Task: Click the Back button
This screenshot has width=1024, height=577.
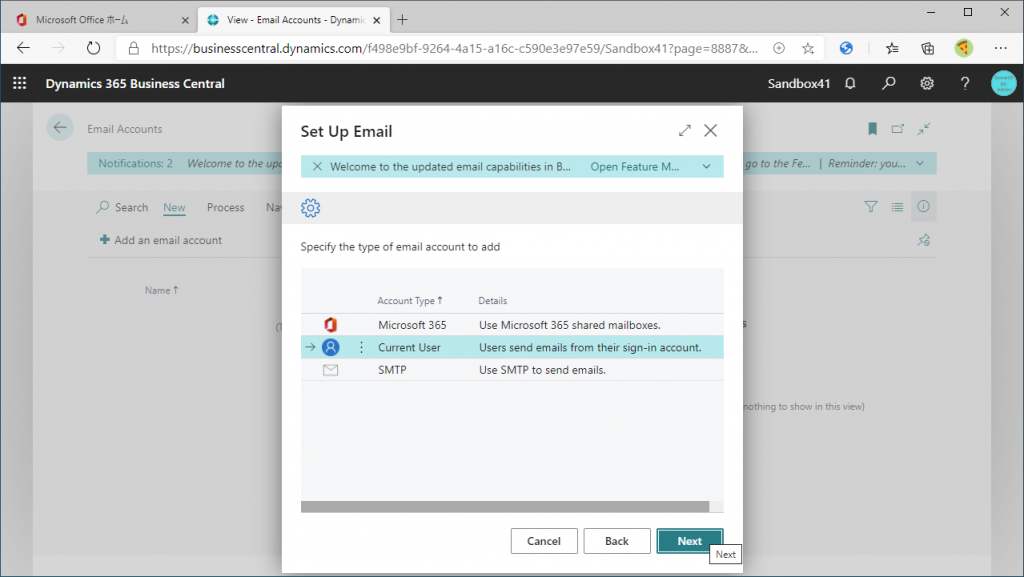Action: [616, 541]
